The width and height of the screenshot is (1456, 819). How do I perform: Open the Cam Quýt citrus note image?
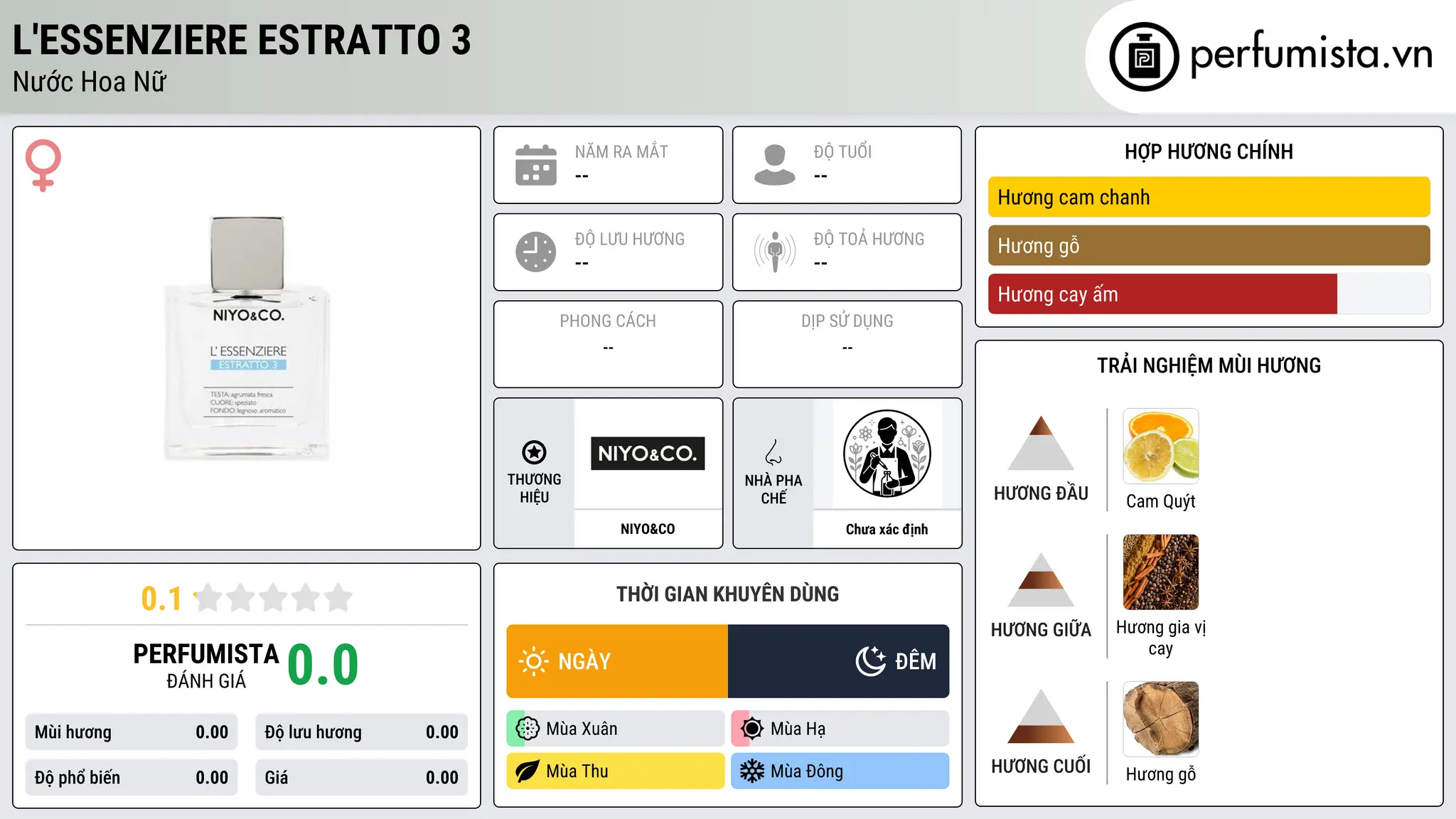pos(1161,446)
